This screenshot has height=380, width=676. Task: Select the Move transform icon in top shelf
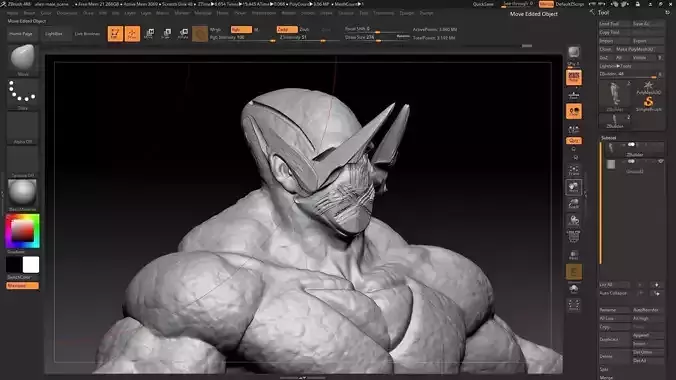149,34
